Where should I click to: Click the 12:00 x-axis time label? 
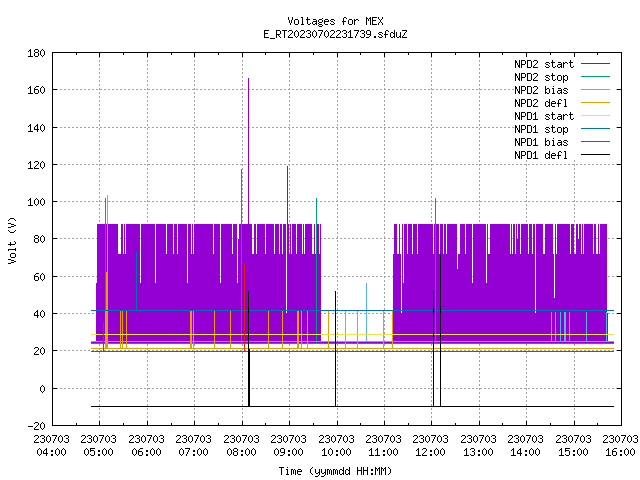[x=431, y=452]
